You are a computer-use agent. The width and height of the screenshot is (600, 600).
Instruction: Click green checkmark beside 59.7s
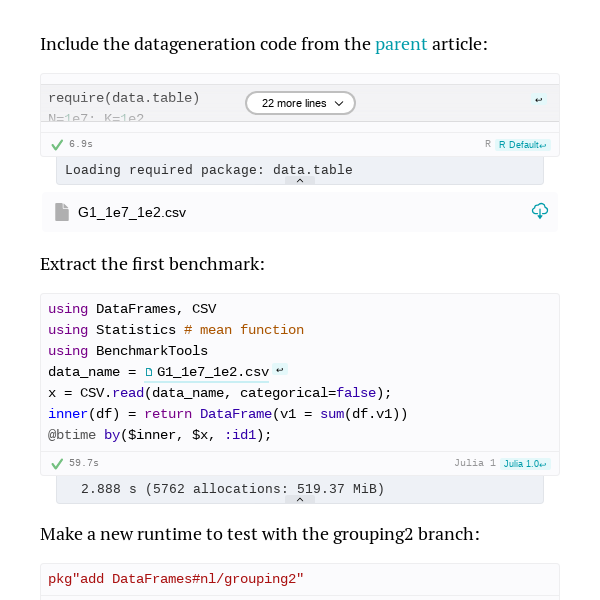[57, 464]
